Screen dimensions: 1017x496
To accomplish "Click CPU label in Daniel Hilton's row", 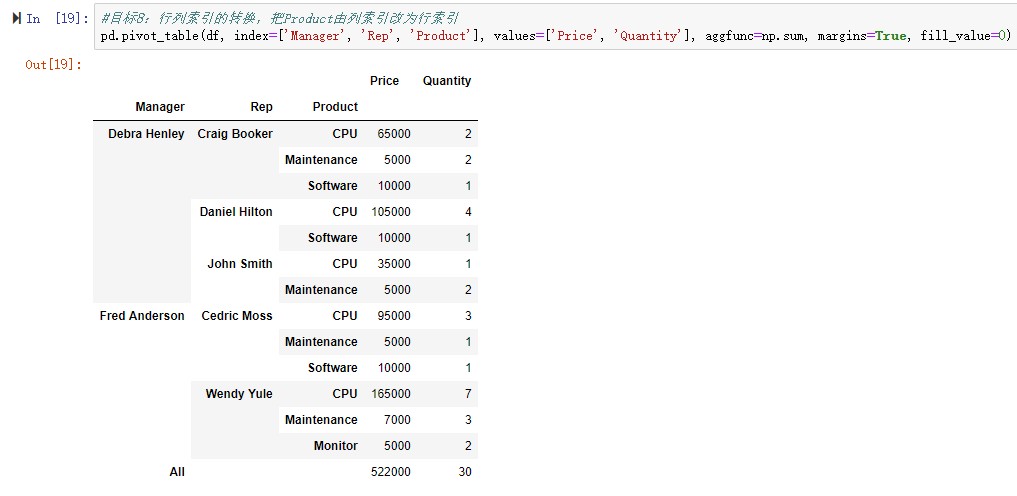I will pos(345,211).
